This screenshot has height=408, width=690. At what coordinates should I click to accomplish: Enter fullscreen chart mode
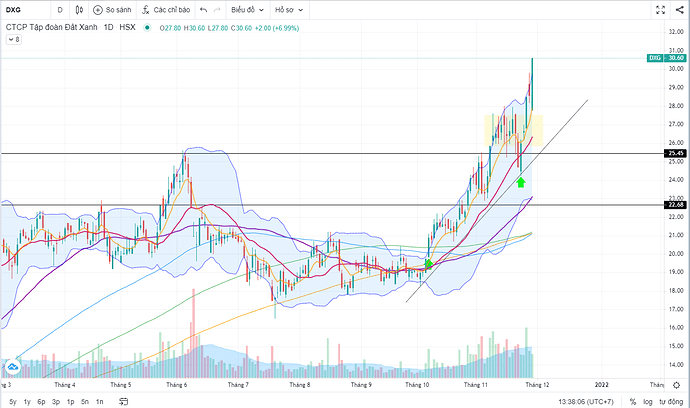661,10
